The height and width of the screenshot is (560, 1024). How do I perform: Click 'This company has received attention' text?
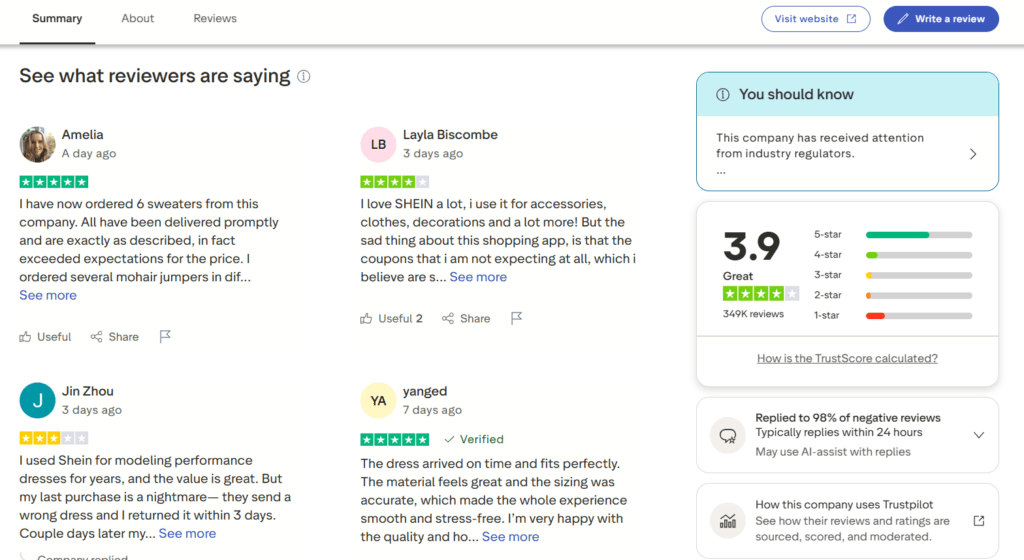(820, 138)
